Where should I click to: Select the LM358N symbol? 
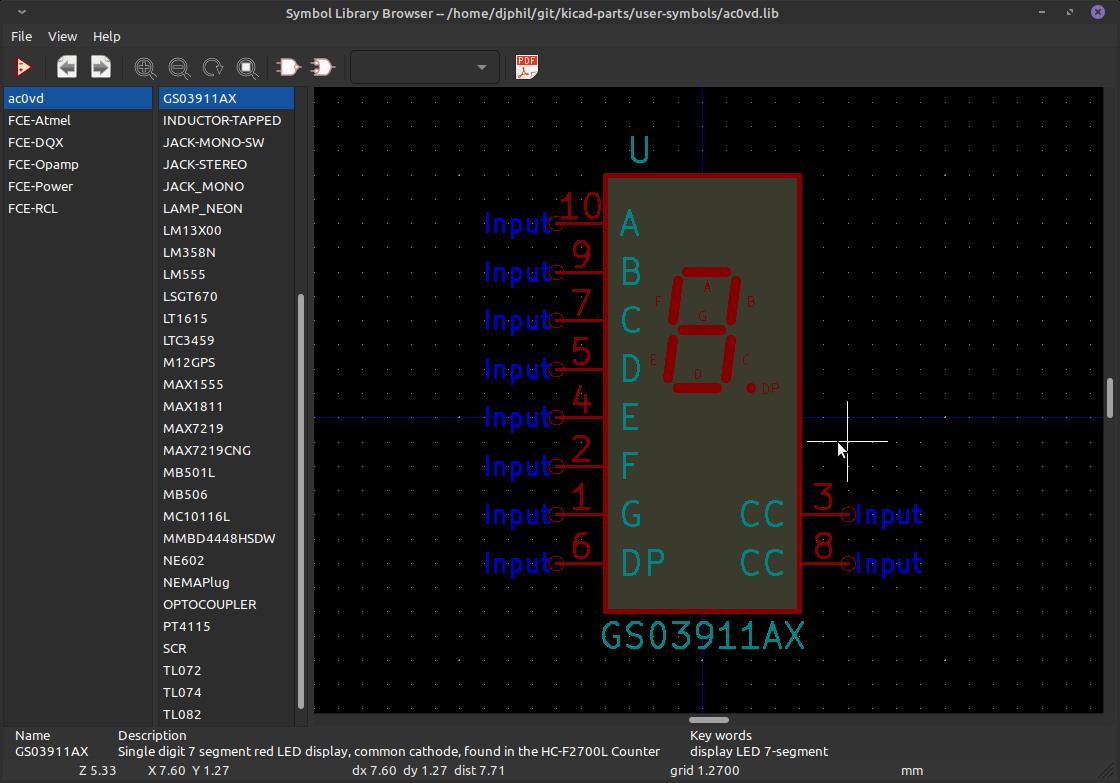click(x=226, y=253)
